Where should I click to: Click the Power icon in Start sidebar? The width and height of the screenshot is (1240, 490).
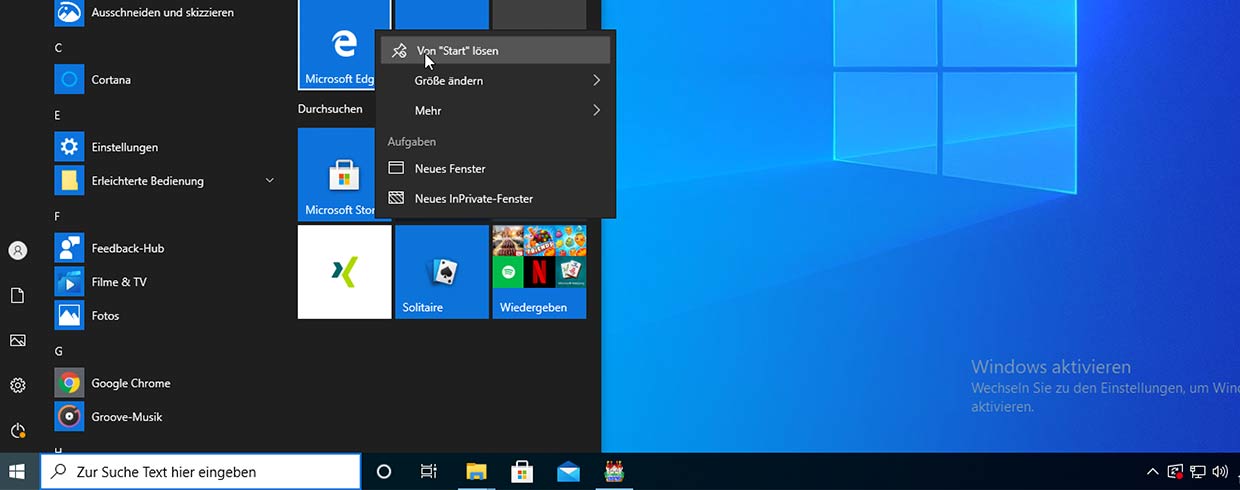click(x=18, y=430)
